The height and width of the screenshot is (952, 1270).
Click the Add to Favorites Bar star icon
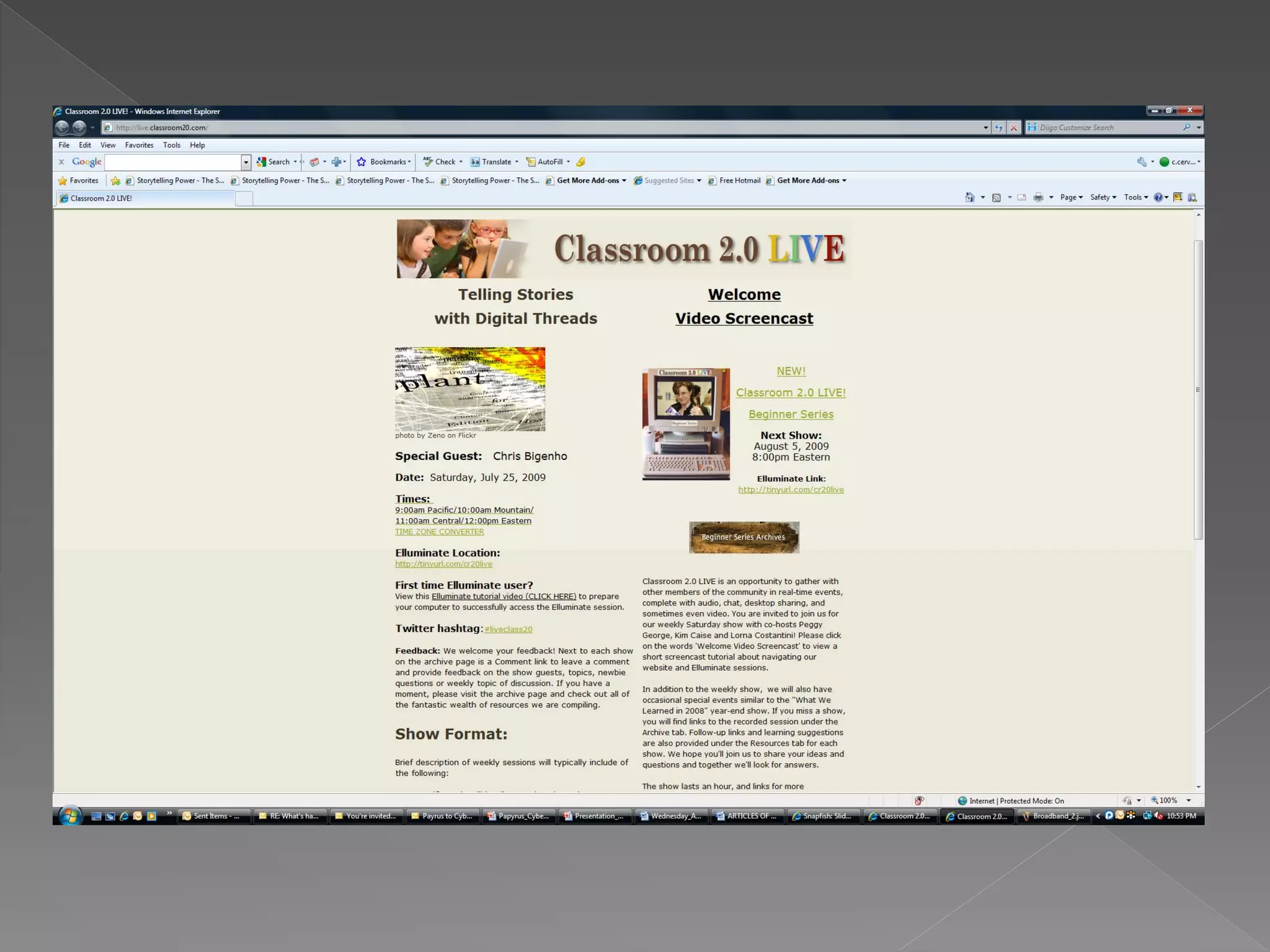pos(116,181)
